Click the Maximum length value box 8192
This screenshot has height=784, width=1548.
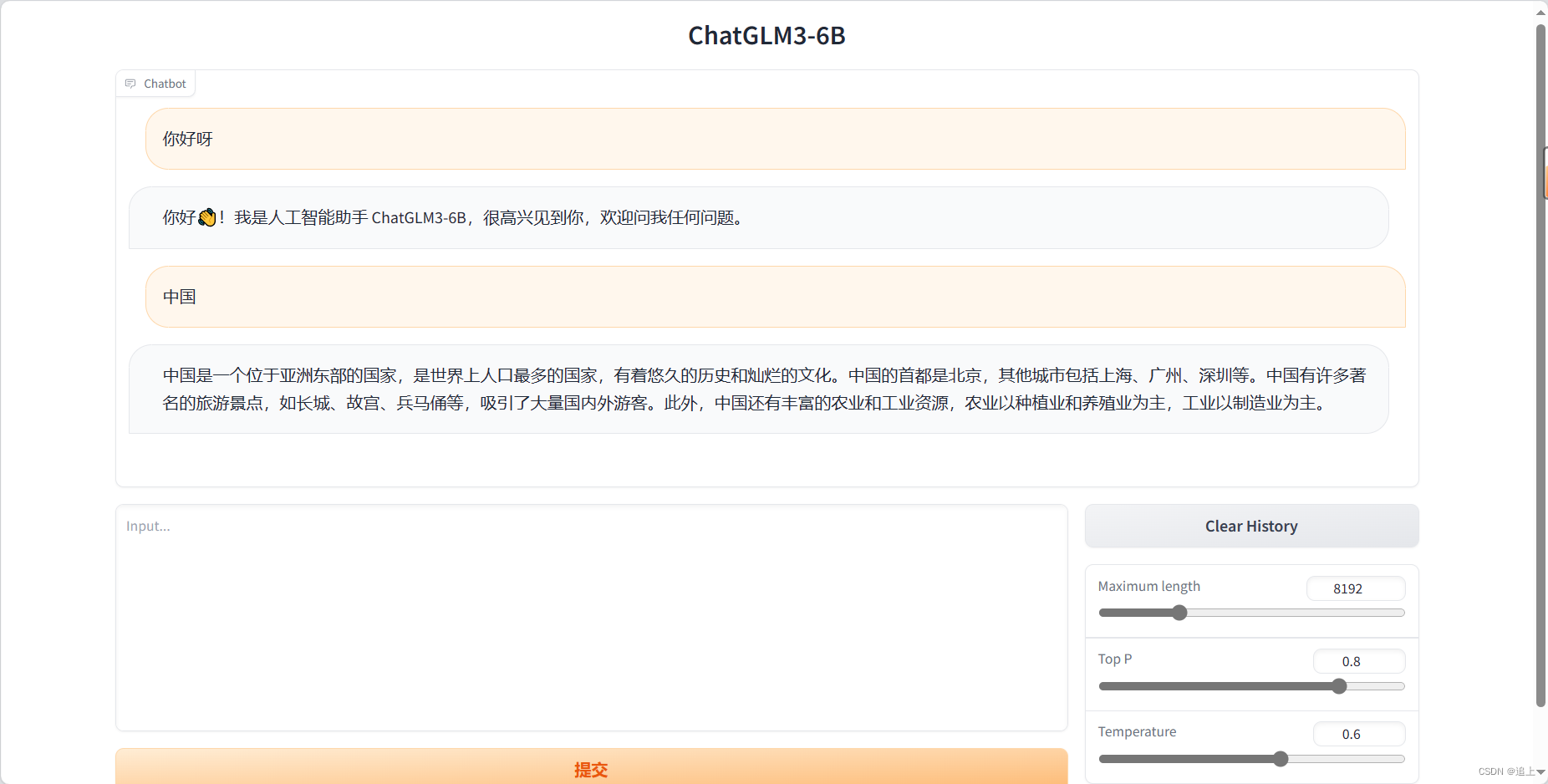pos(1356,588)
